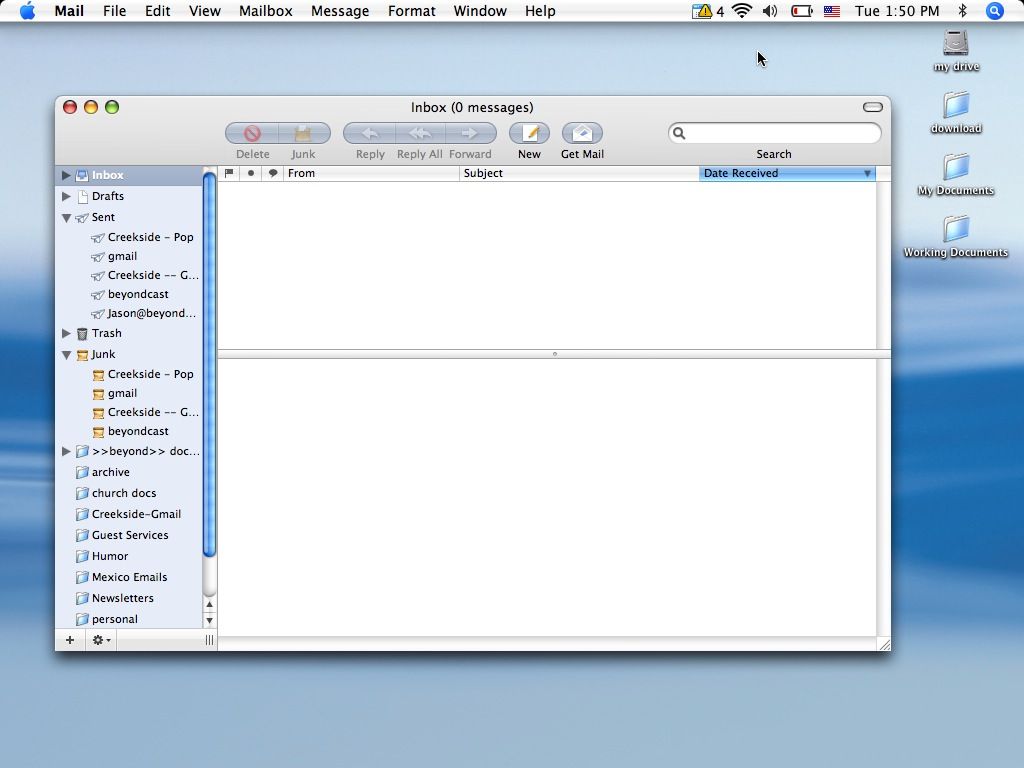
Task: Expand the Trash disclosure triangle
Action: [x=66, y=333]
